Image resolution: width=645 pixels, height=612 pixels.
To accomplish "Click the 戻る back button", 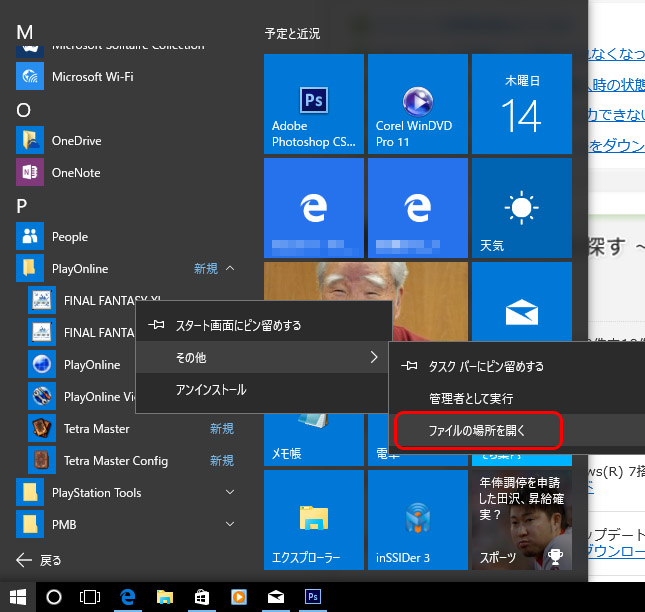I will coord(39,560).
